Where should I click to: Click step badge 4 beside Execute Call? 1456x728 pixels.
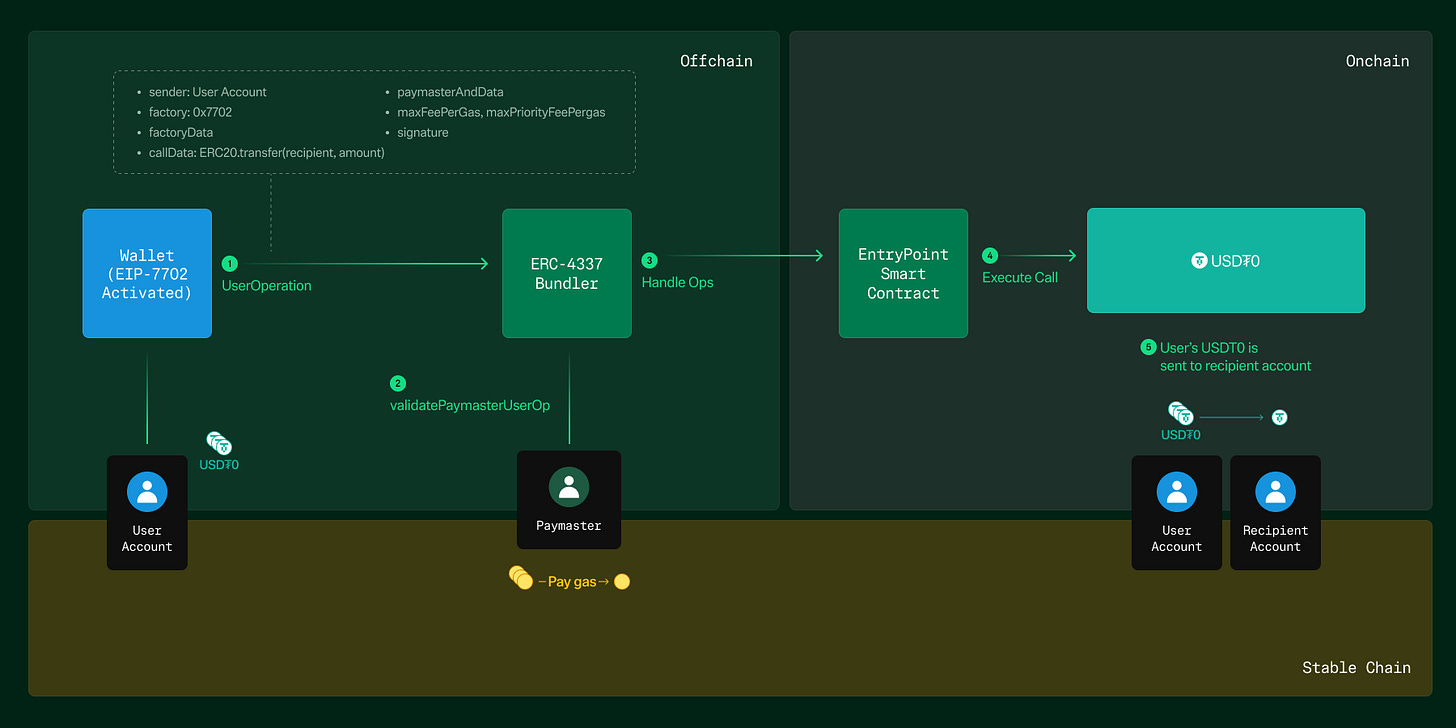990,255
